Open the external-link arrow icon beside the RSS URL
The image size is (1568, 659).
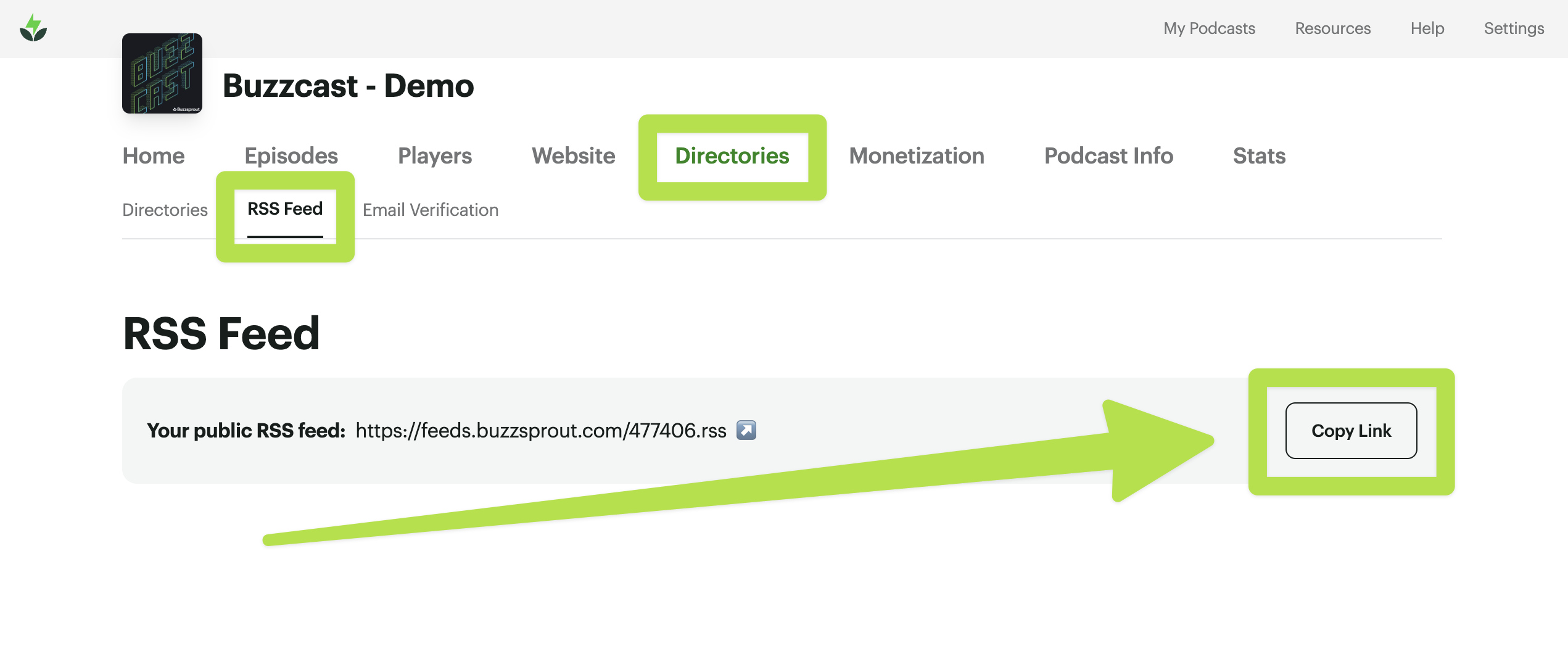click(x=746, y=430)
